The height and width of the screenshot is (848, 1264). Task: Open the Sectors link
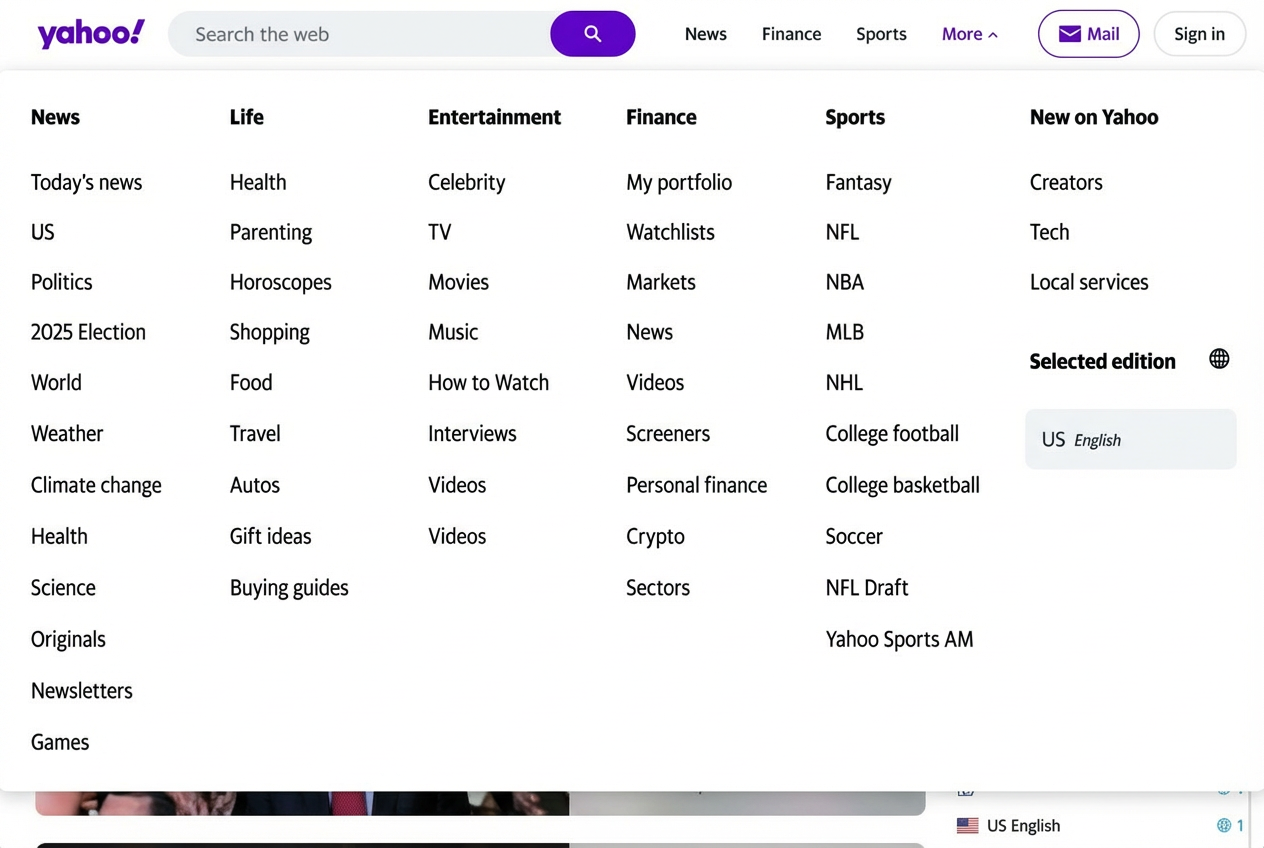658,587
